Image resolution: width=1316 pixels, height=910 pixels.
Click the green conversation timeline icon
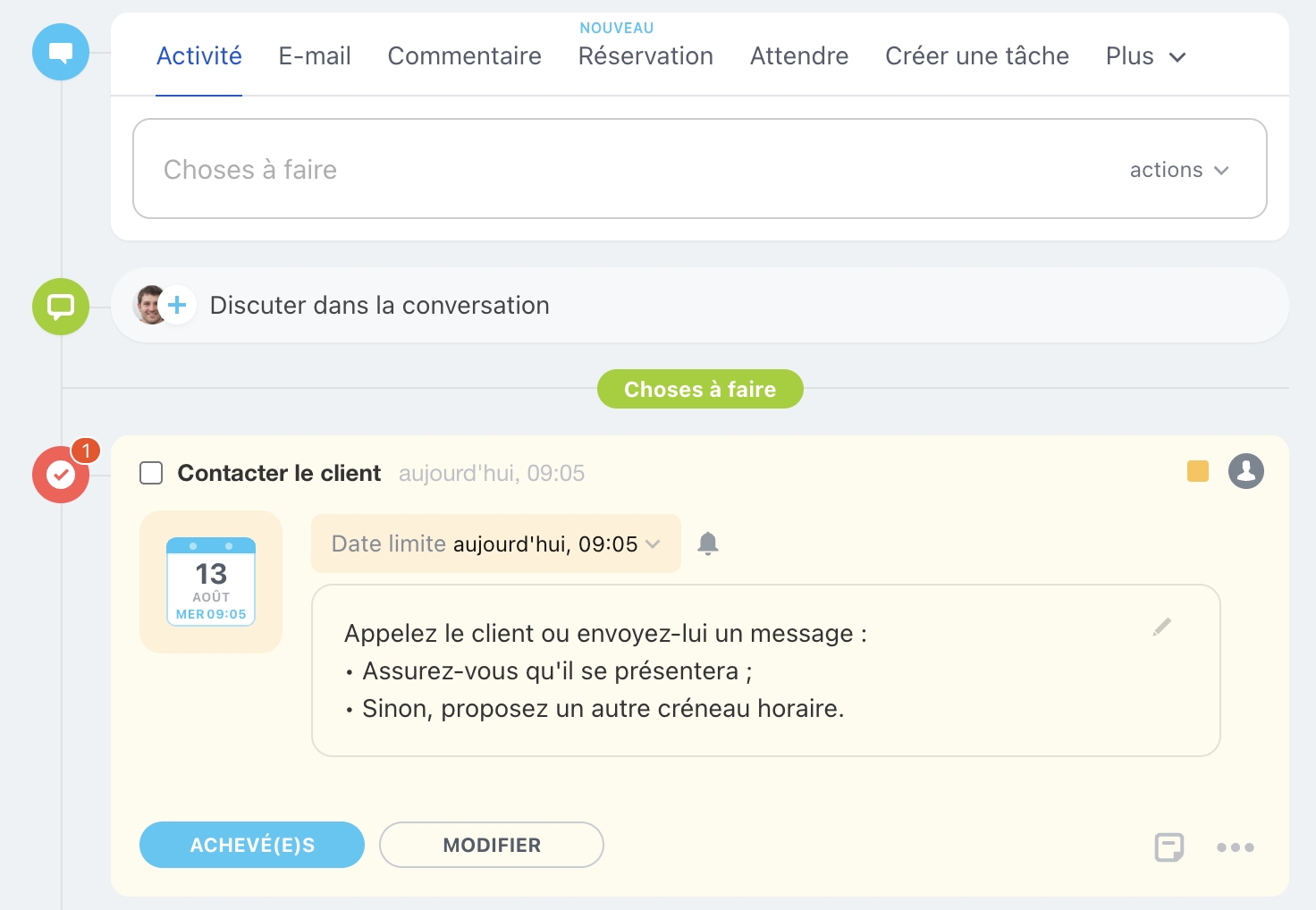(61, 307)
